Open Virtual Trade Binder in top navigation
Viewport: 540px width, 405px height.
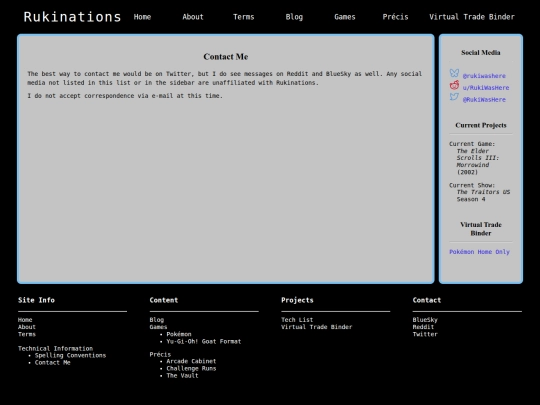pyautogui.click(x=472, y=17)
